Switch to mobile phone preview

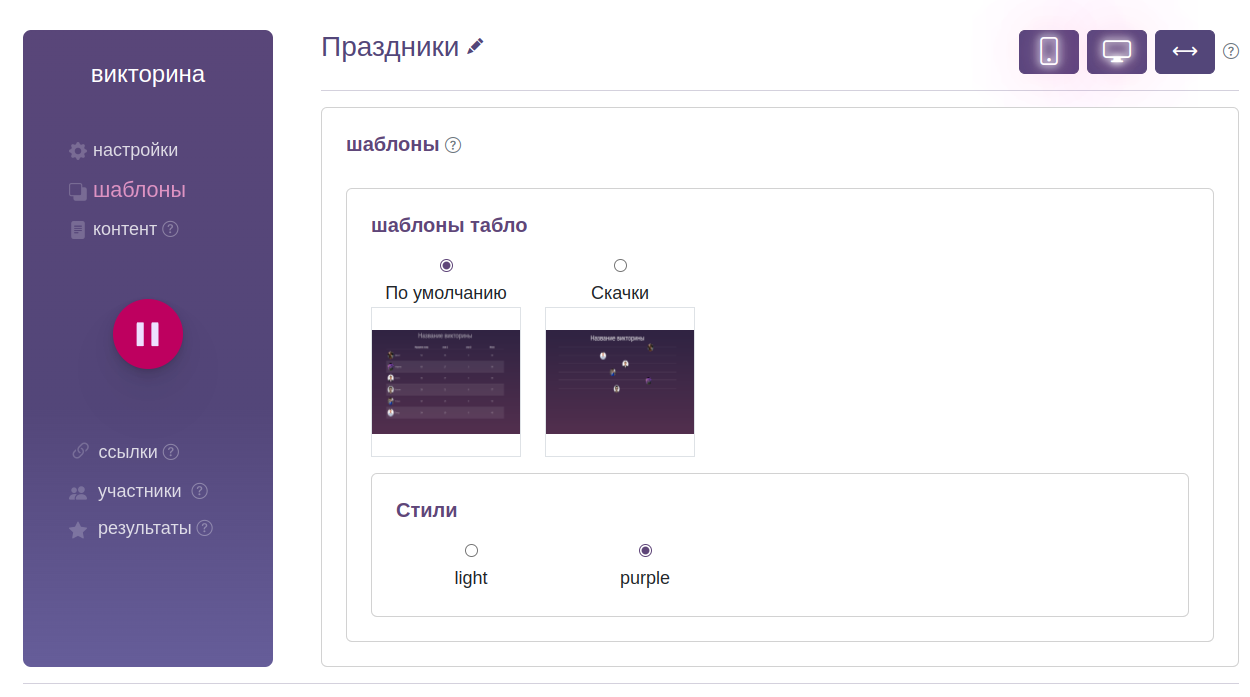coord(1049,52)
